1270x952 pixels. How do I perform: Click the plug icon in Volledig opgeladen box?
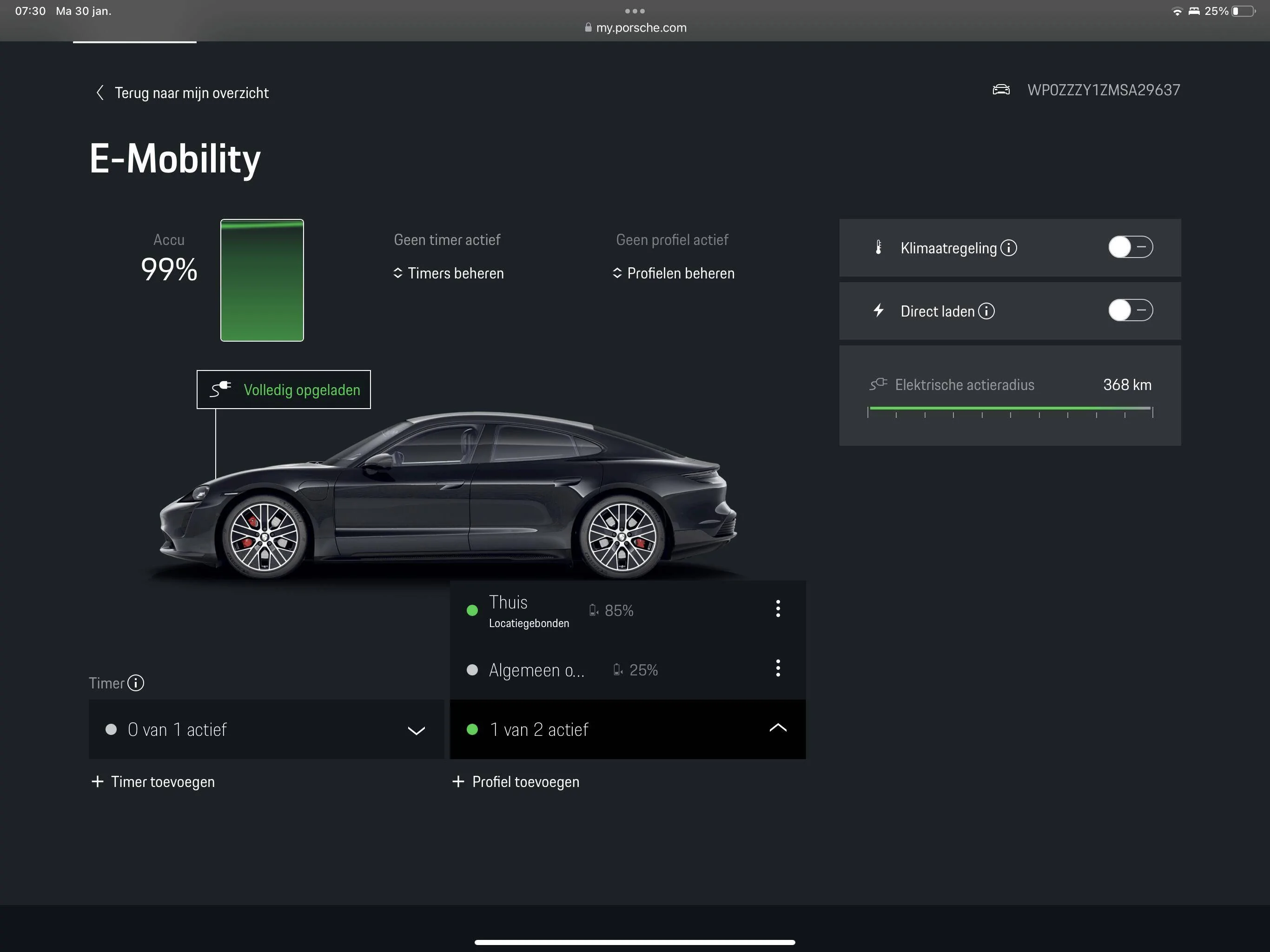220,389
